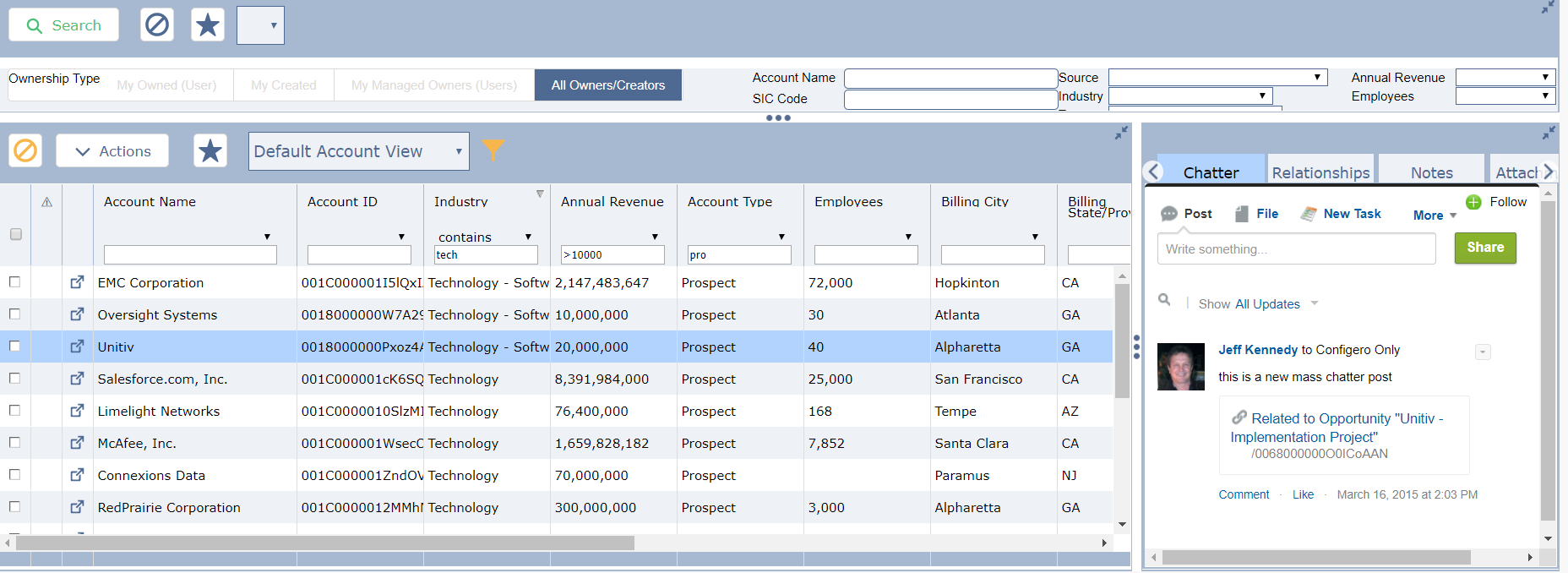This screenshot has width=1568, height=573.
Task: Check the Salesforce.com, Inc. row checkbox
Action: point(14,378)
